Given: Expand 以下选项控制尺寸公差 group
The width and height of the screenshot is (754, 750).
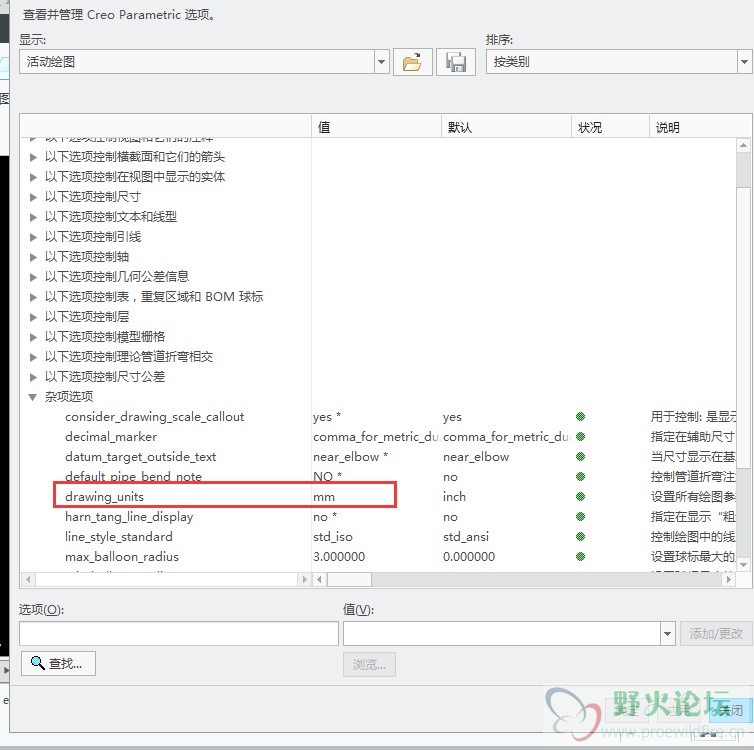Looking at the screenshot, I should tap(33, 377).
